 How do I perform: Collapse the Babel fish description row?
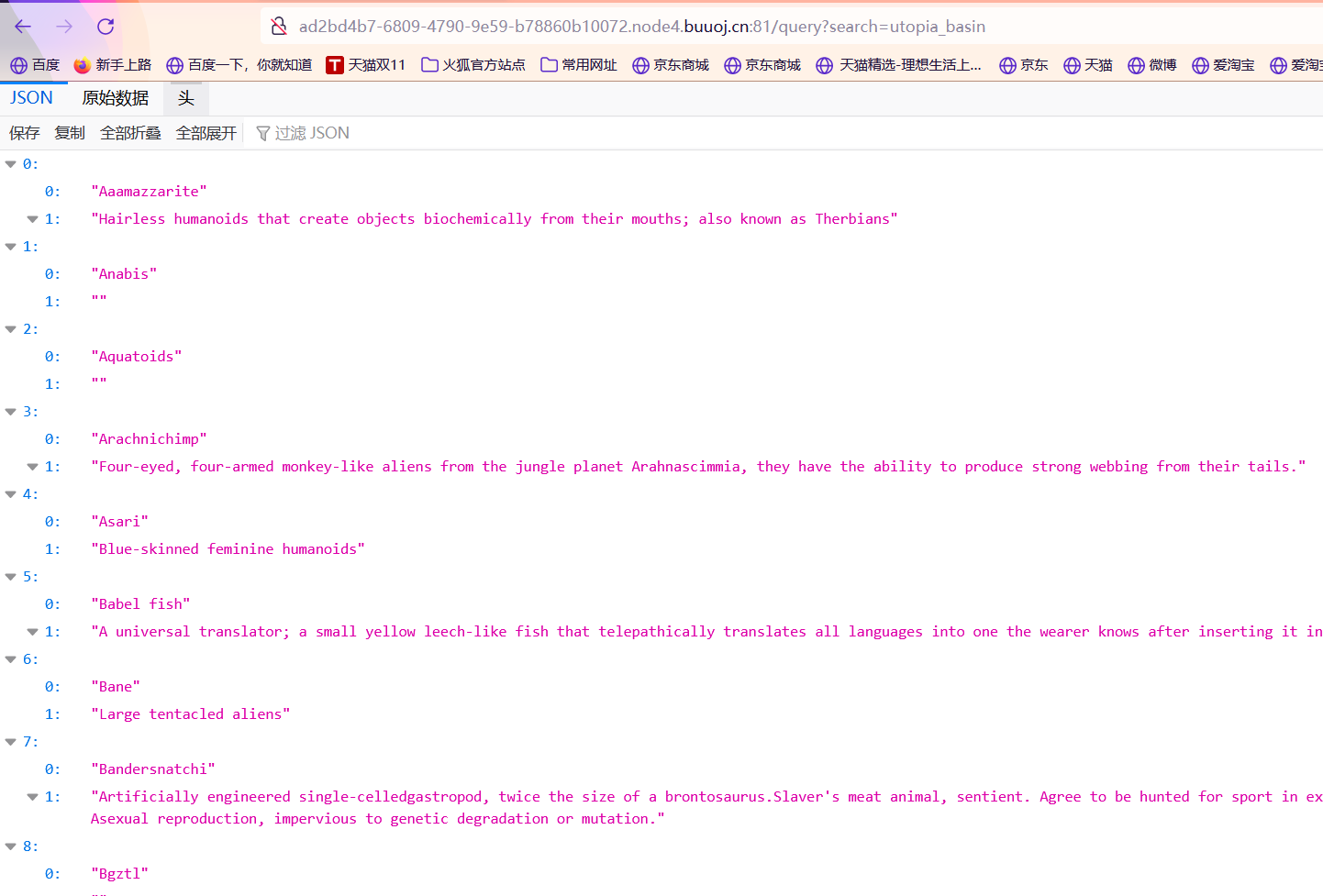[33, 632]
